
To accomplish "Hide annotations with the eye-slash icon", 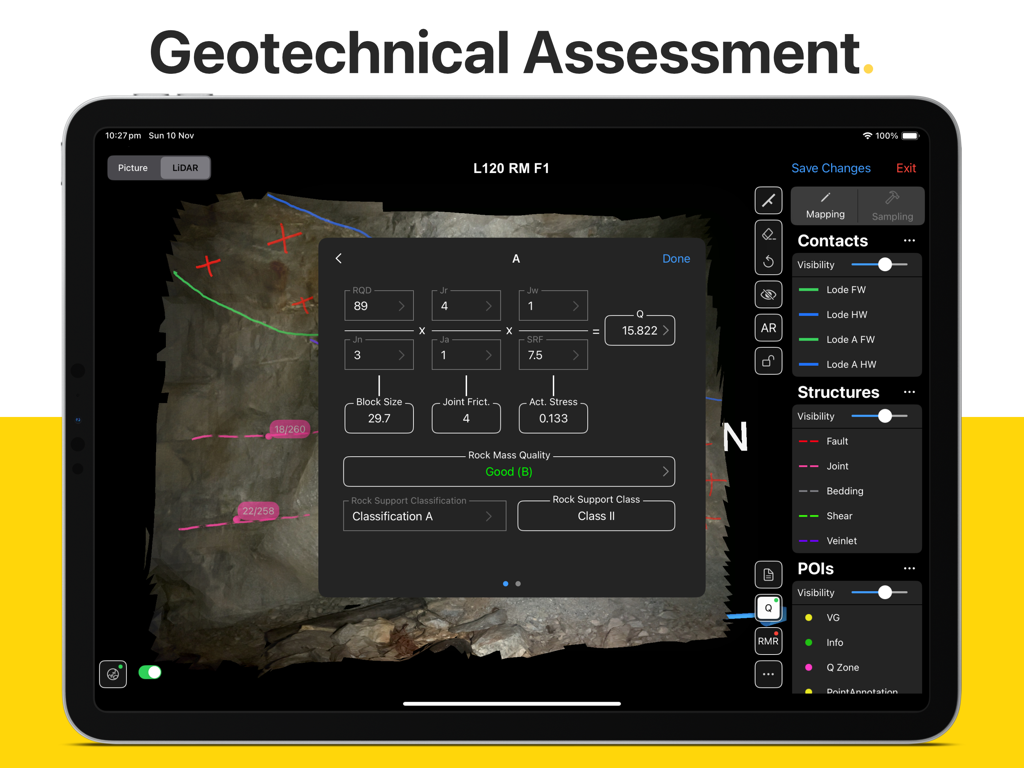I will click(x=768, y=294).
